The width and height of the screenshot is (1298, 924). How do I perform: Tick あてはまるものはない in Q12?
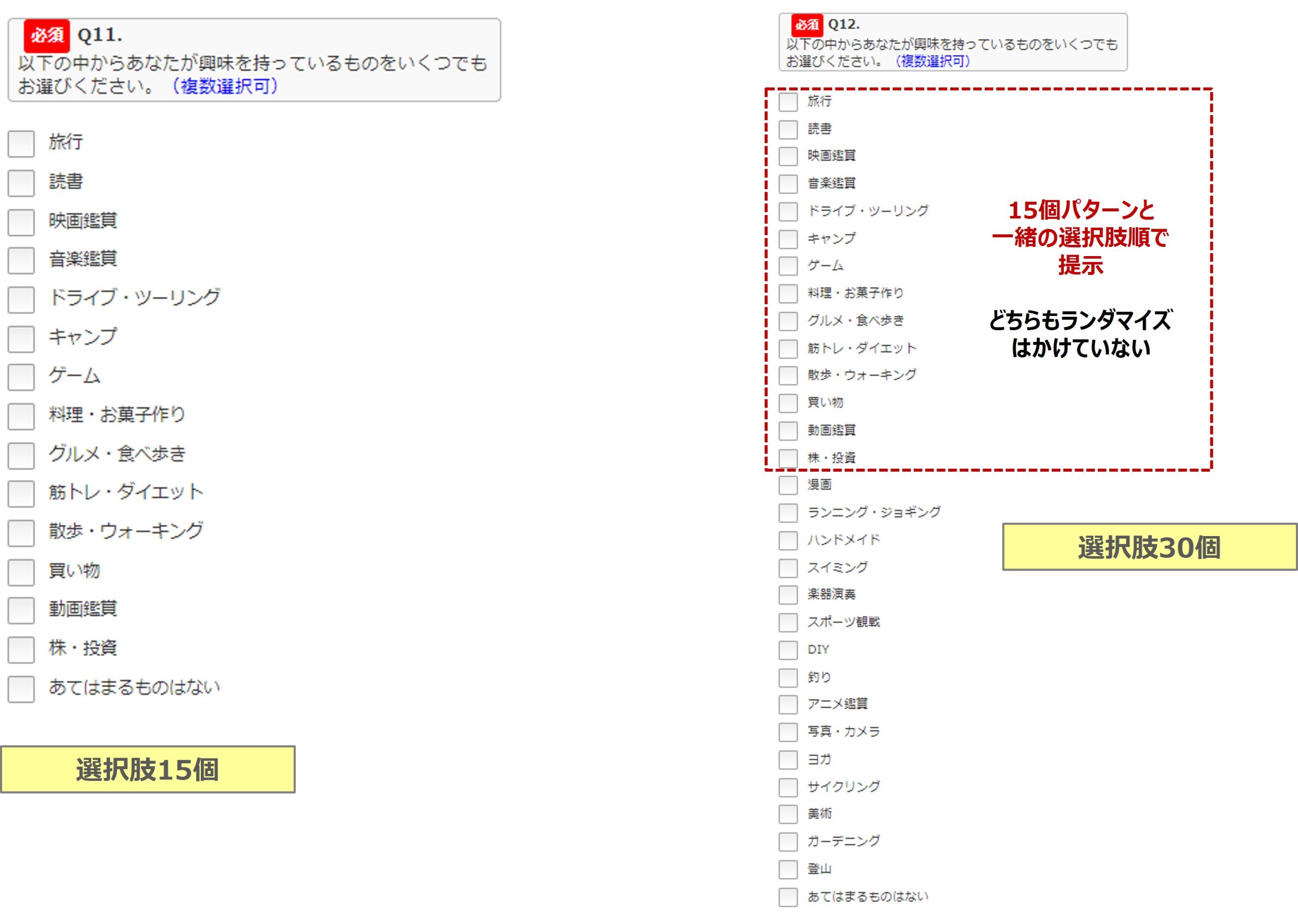tap(788, 897)
